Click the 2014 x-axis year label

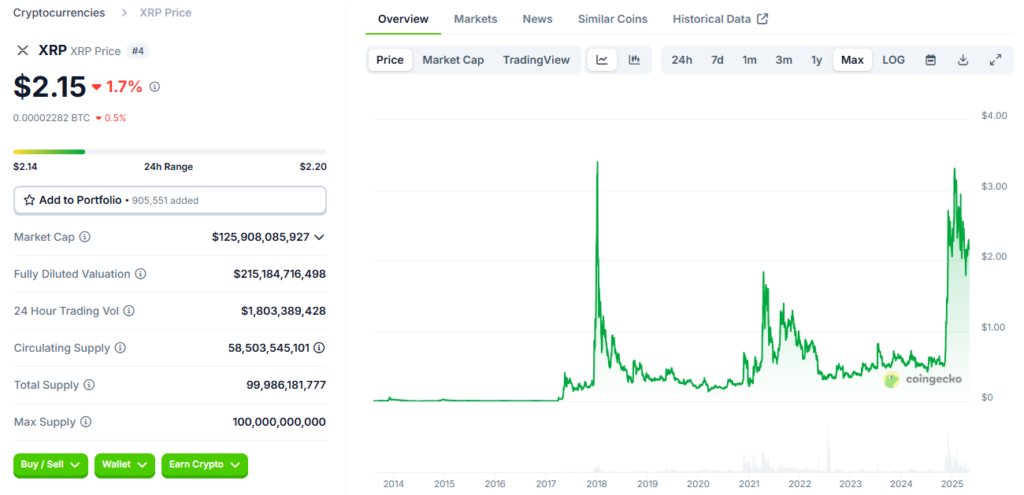pyautogui.click(x=393, y=484)
